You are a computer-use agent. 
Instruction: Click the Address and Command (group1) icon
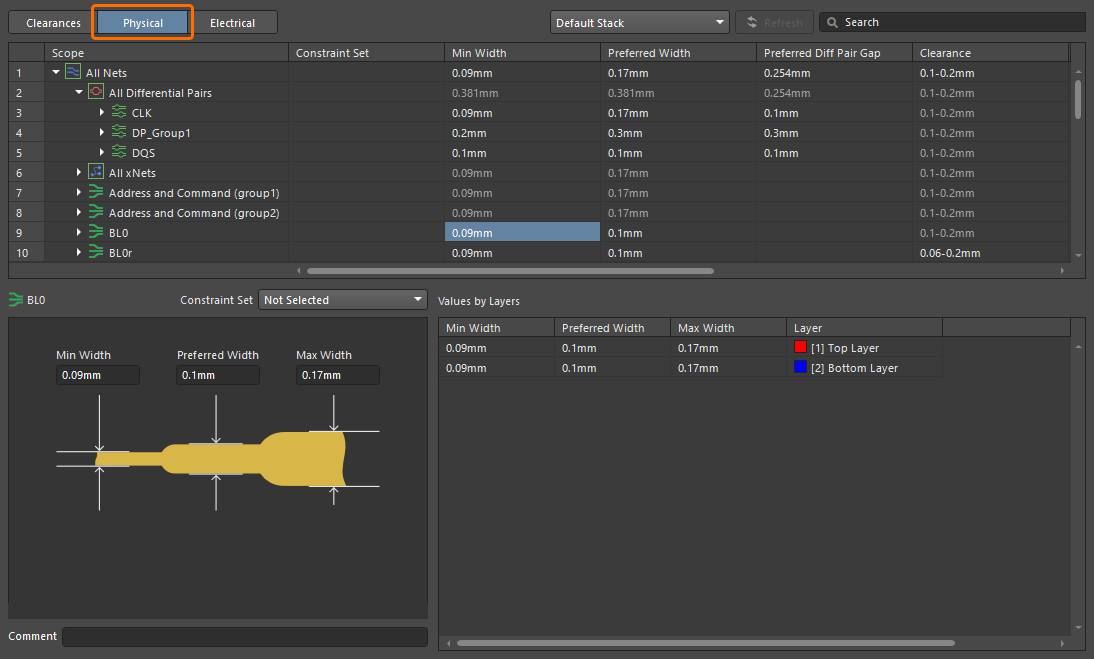pyautogui.click(x=96, y=193)
